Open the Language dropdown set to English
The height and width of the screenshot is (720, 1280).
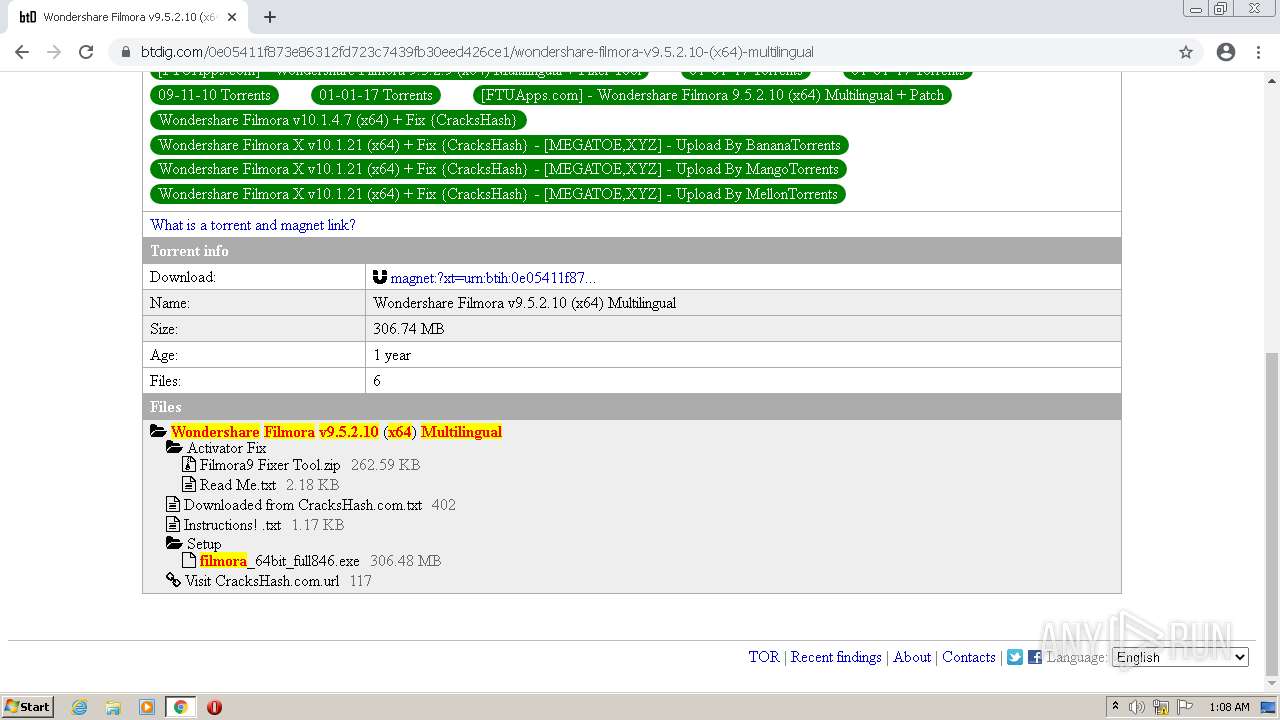(1181, 657)
